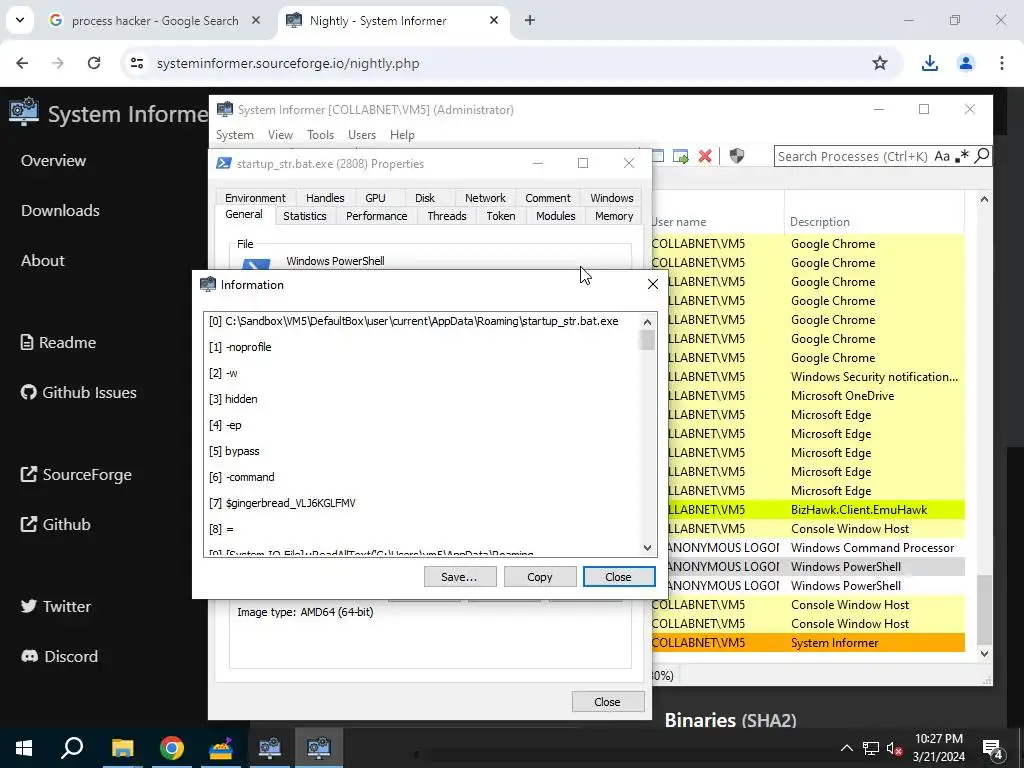
Task: Open the View menu
Action: pyautogui.click(x=280, y=135)
